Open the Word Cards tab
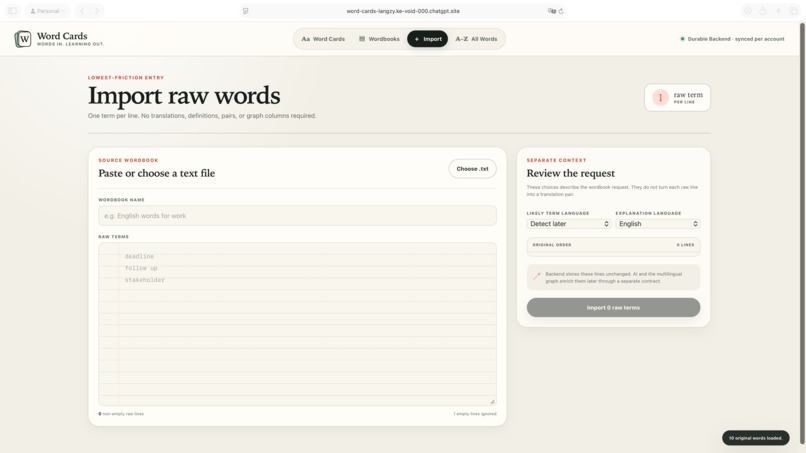Image resolution: width=806 pixels, height=453 pixels. [x=323, y=39]
